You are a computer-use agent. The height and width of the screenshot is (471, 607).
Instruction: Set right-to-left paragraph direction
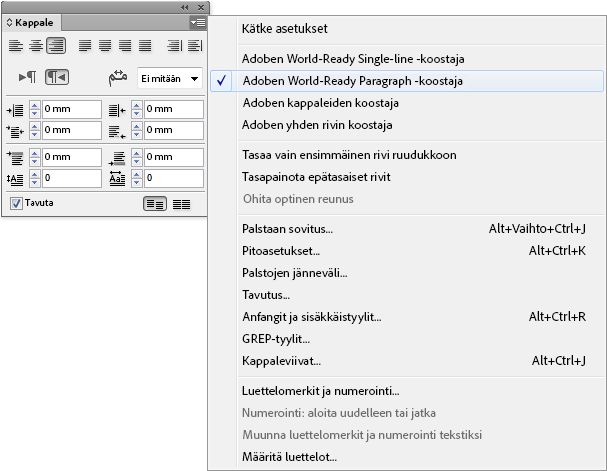point(57,77)
